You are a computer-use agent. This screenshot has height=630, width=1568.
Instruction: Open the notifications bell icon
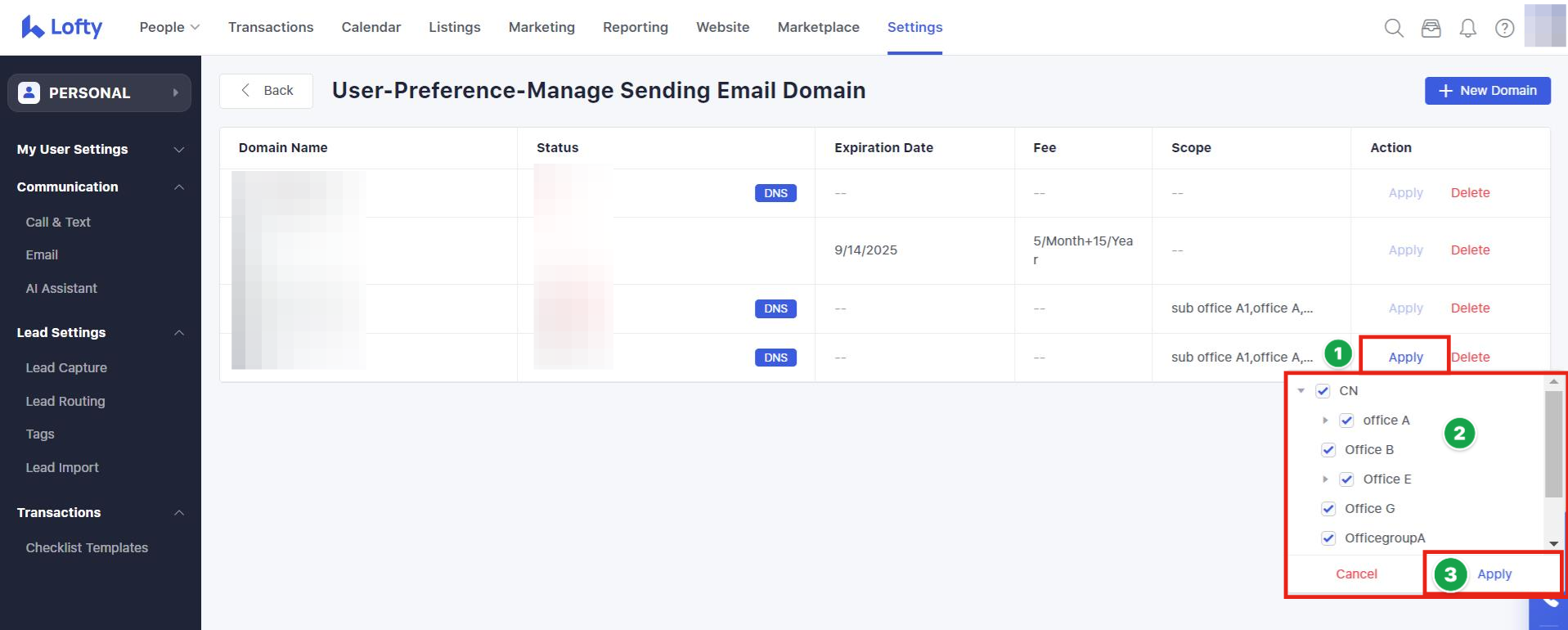(1468, 29)
